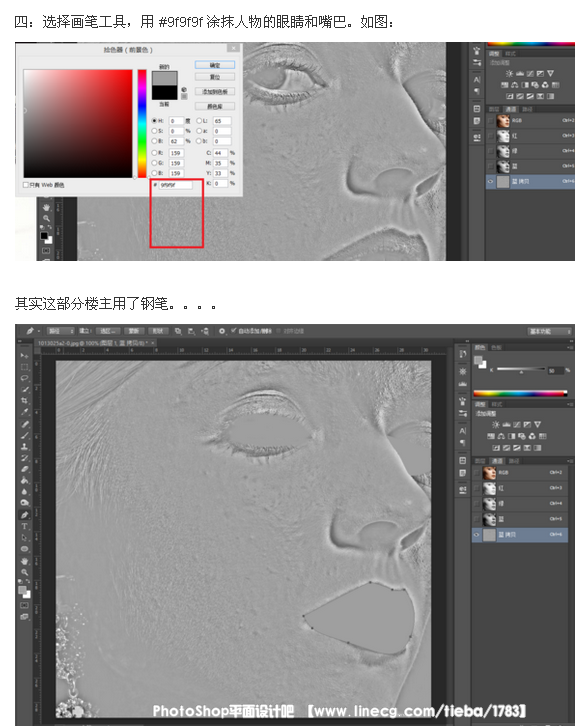Select the Brush tool in lower toolbar
Image resolution: width=576 pixels, height=728 pixels.
(24, 435)
